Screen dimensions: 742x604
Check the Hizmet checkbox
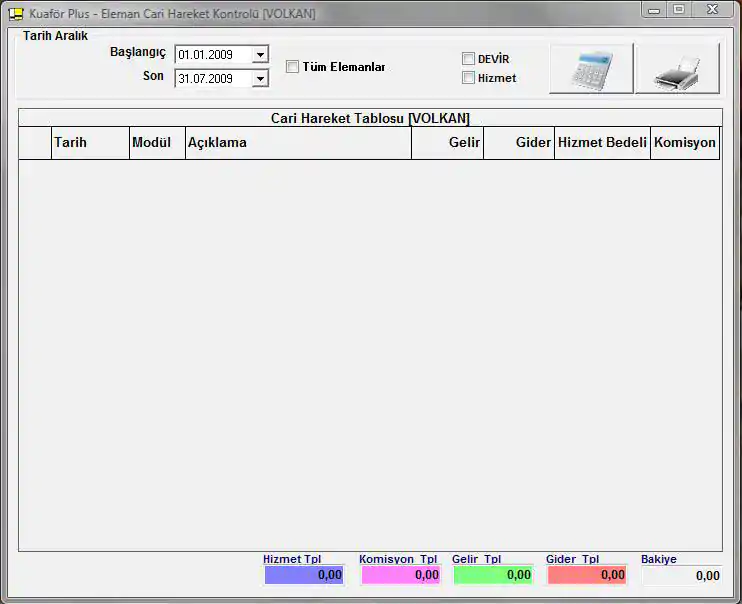[468, 78]
